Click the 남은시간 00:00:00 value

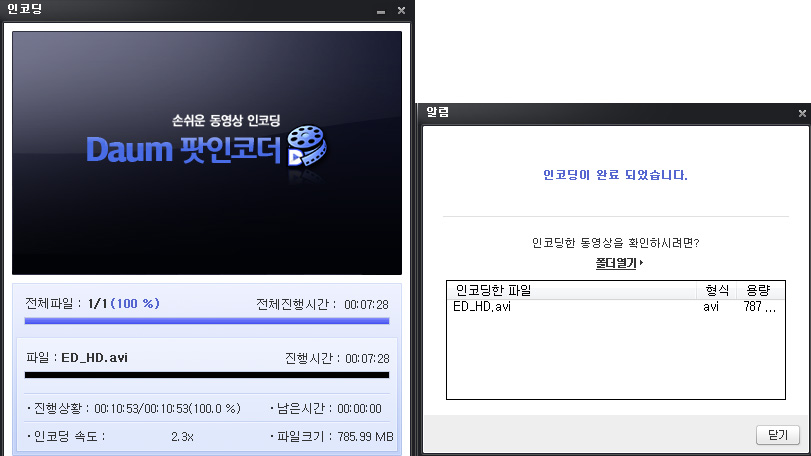point(359,408)
